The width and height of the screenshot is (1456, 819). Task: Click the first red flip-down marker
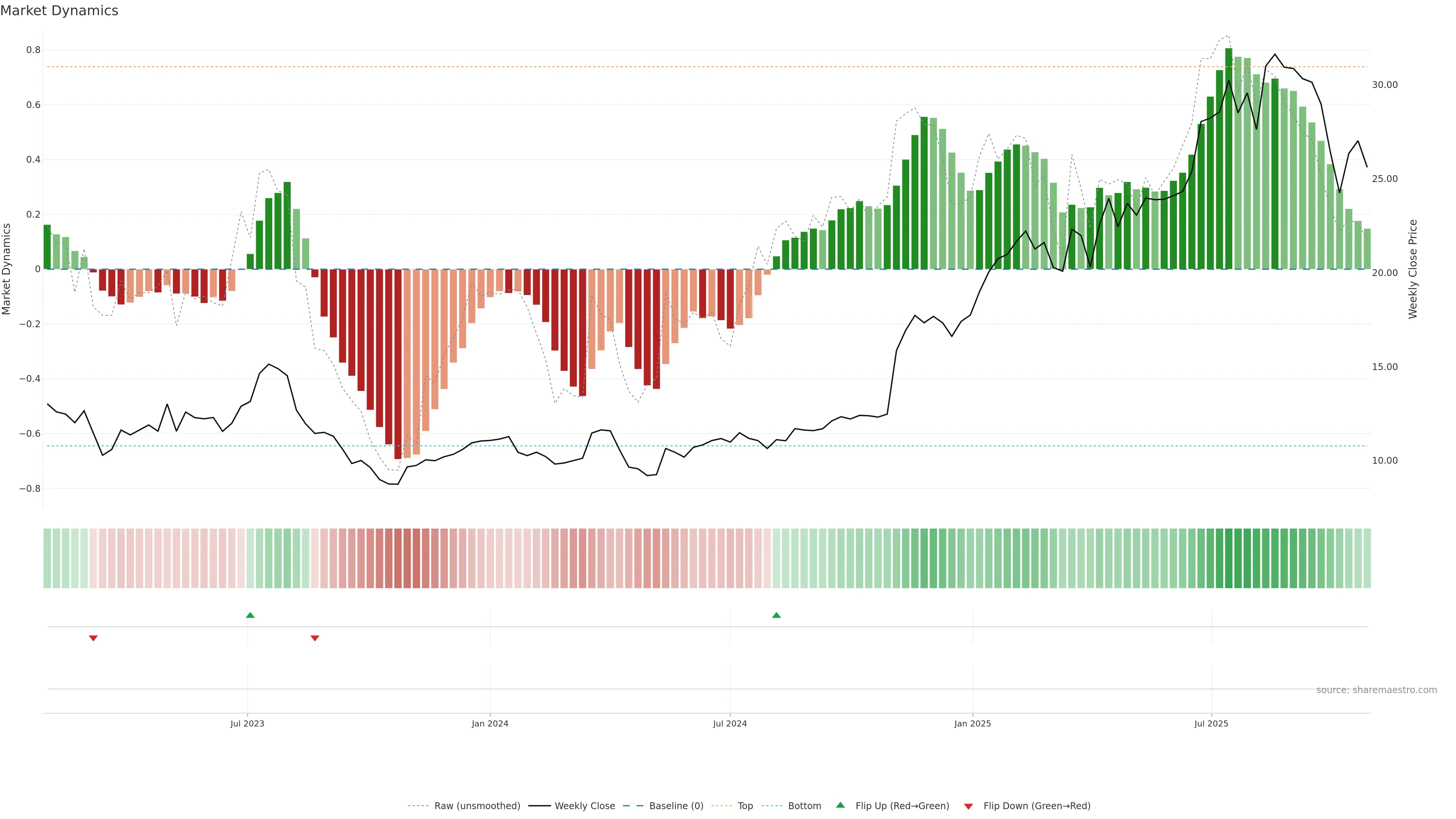(x=93, y=638)
